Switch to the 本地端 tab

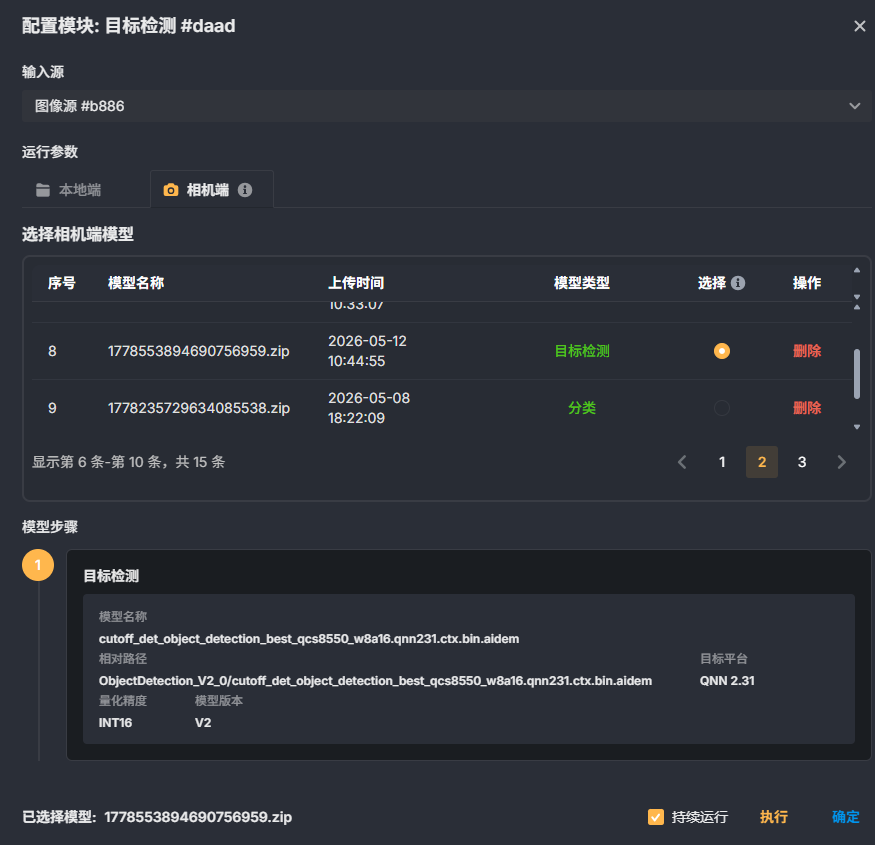[69, 190]
